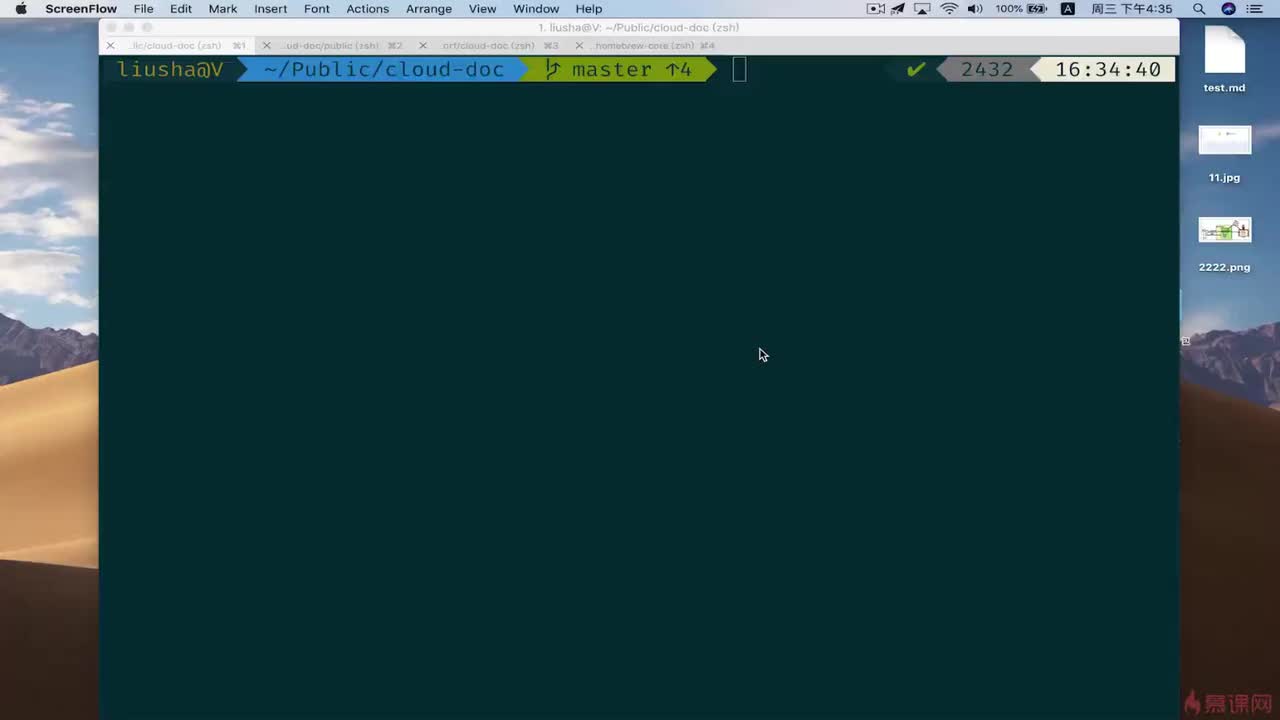Screen dimensions: 1280x720
Task: Select the test.md desktop file icon
Action: (x=1224, y=50)
